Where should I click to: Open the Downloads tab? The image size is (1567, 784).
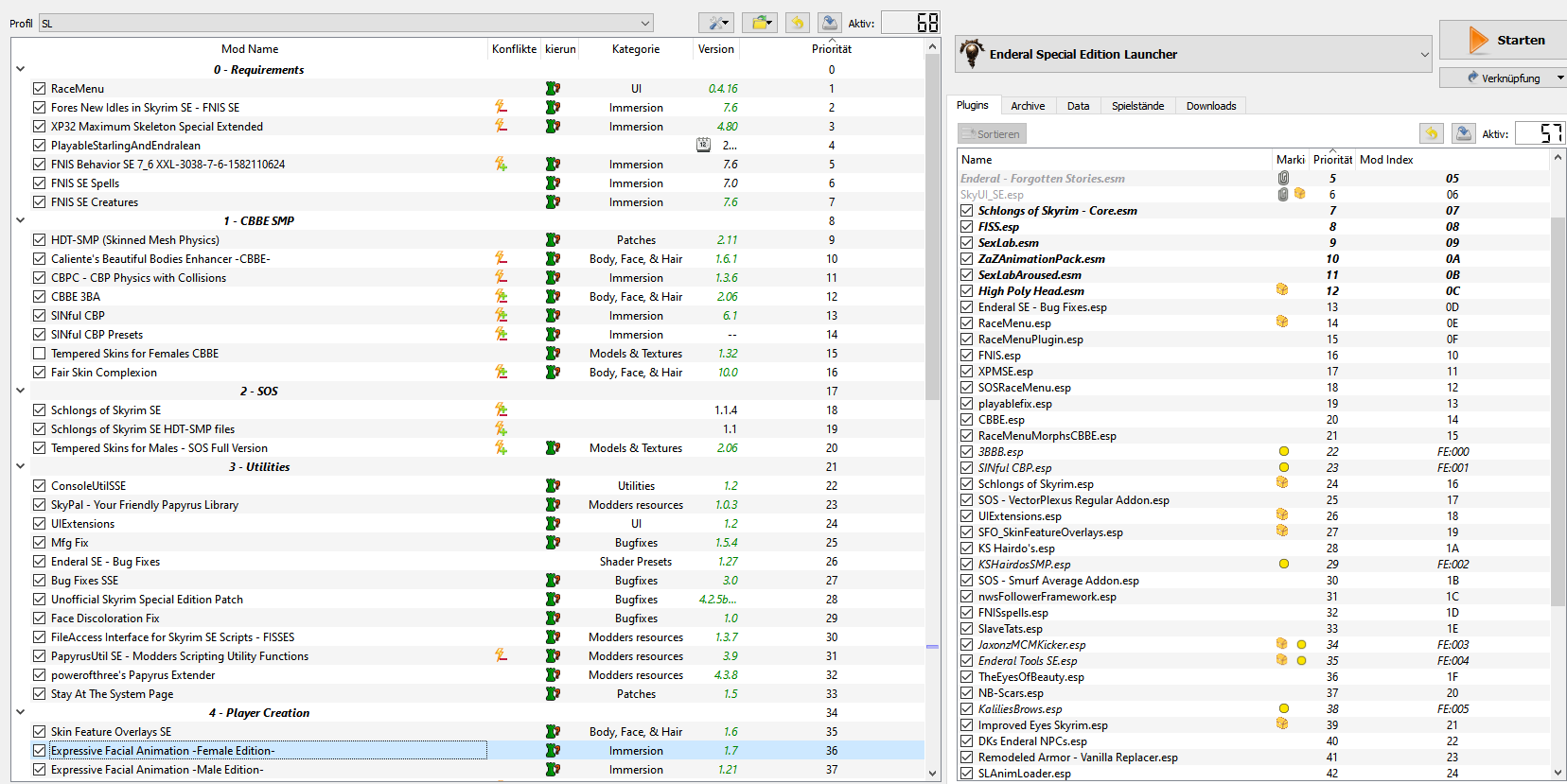point(1211,106)
